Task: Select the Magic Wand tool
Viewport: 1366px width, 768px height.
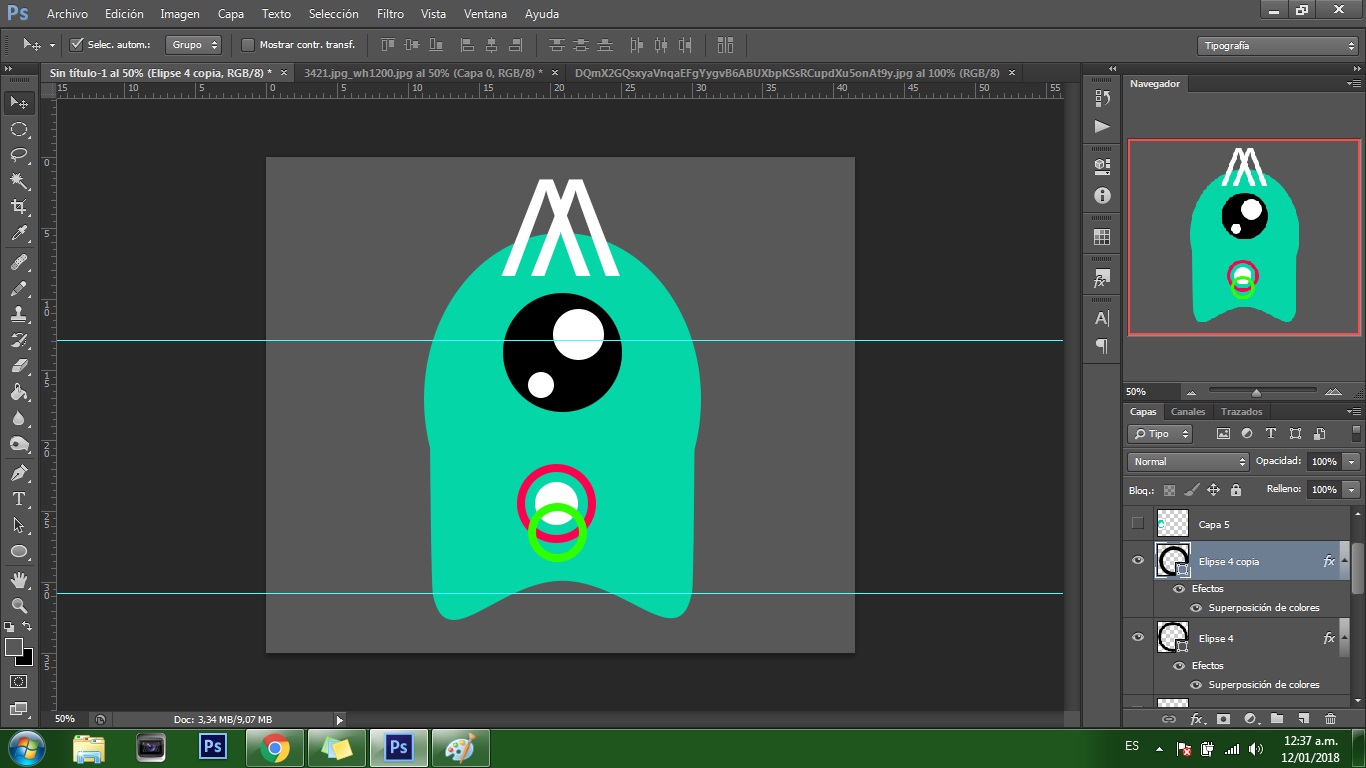Action: pyautogui.click(x=19, y=181)
